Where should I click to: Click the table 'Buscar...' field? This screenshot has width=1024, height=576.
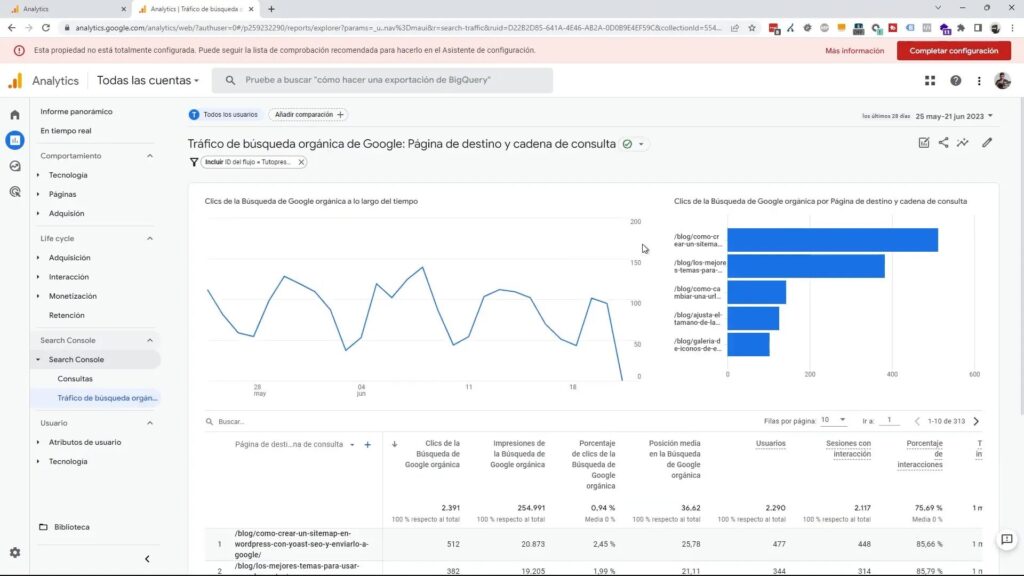click(231, 422)
